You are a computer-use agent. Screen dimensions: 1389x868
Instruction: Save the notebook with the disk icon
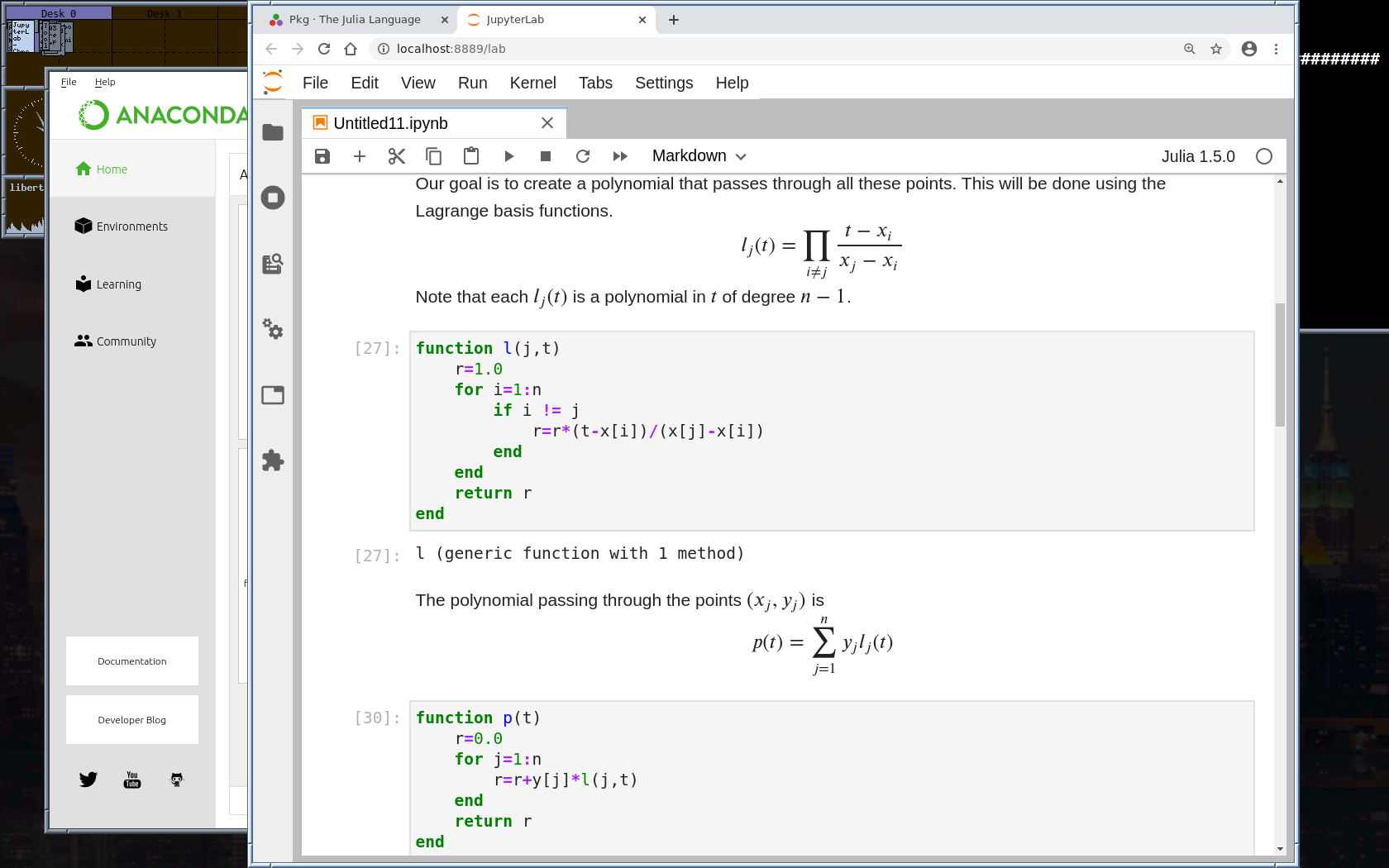click(322, 156)
